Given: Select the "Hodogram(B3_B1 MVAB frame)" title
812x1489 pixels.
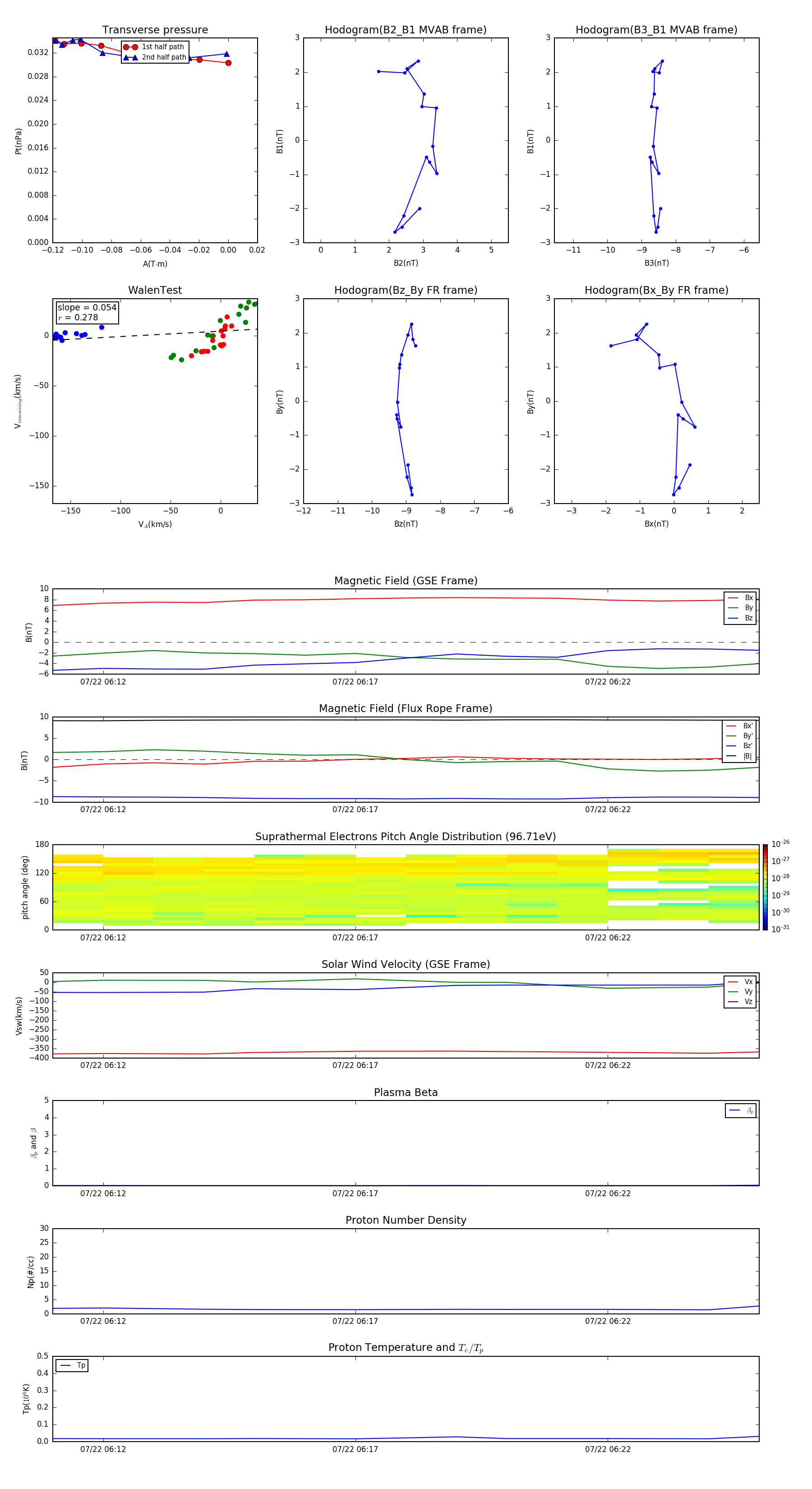Looking at the screenshot, I should pyautogui.click(x=656, y=30).
